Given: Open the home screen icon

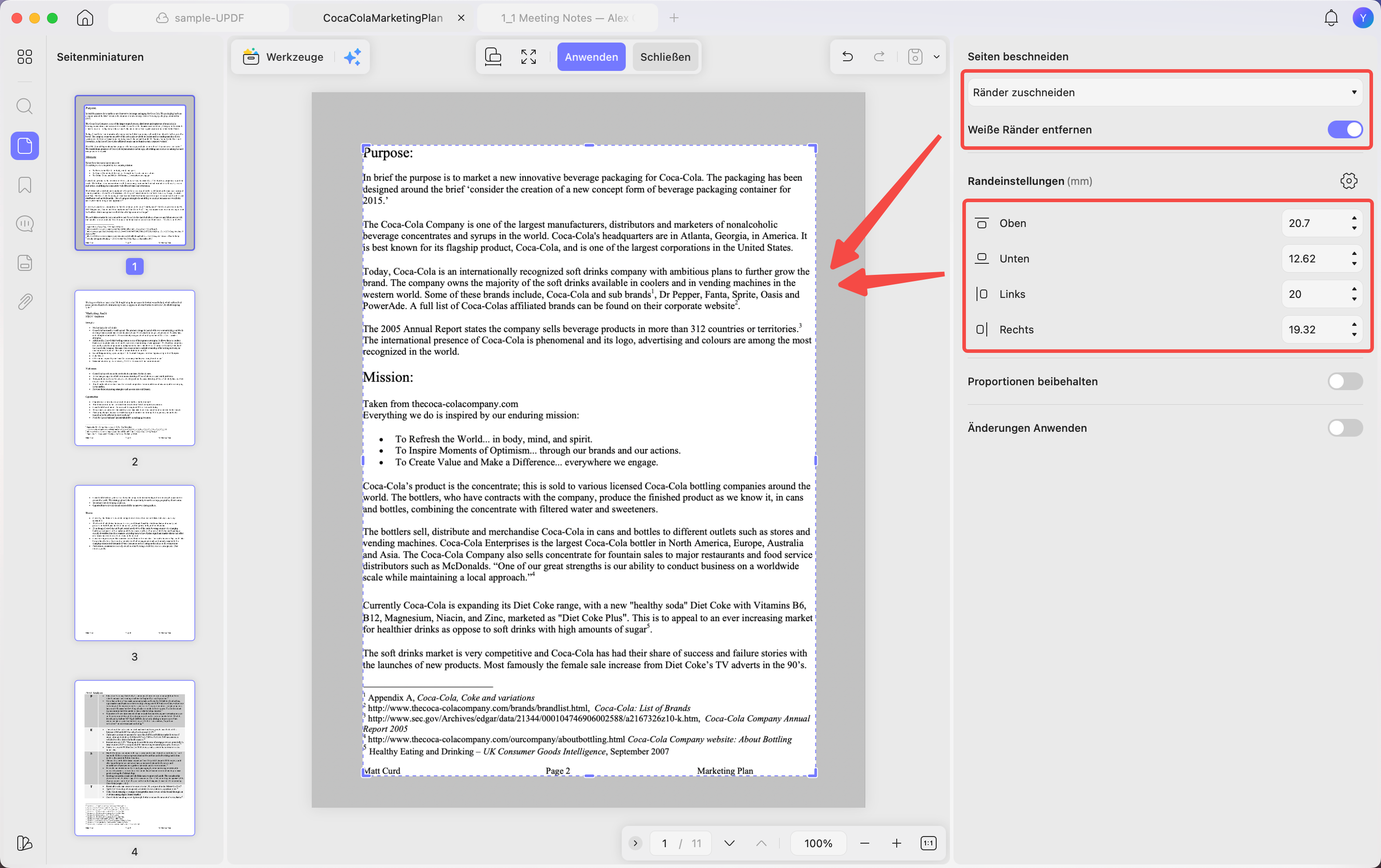Looking at the screenshot, I should click(85, 18).
